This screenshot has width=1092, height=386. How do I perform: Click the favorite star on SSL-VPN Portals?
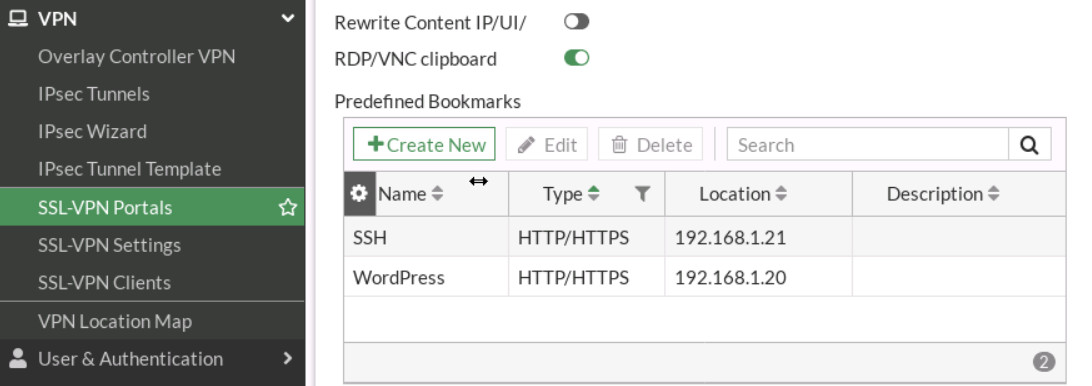click(288, 207)
